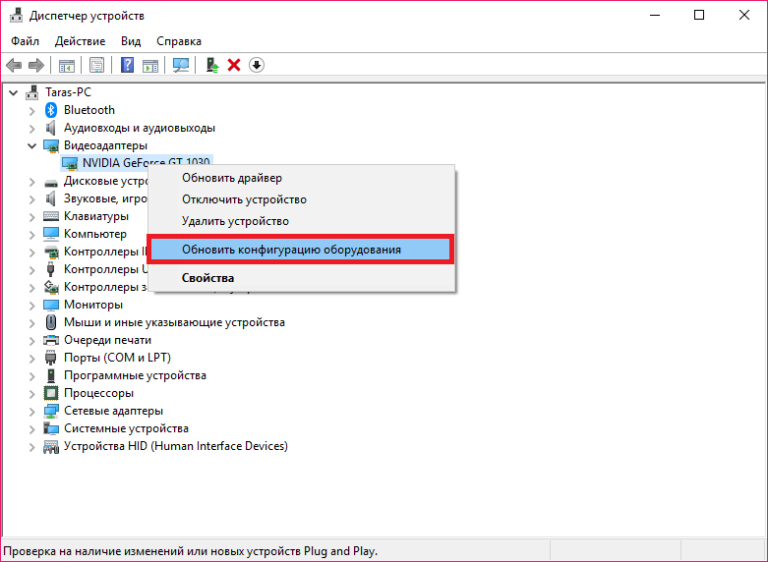Collapse the Видеоадаптеры category

[x=32, y=146]
